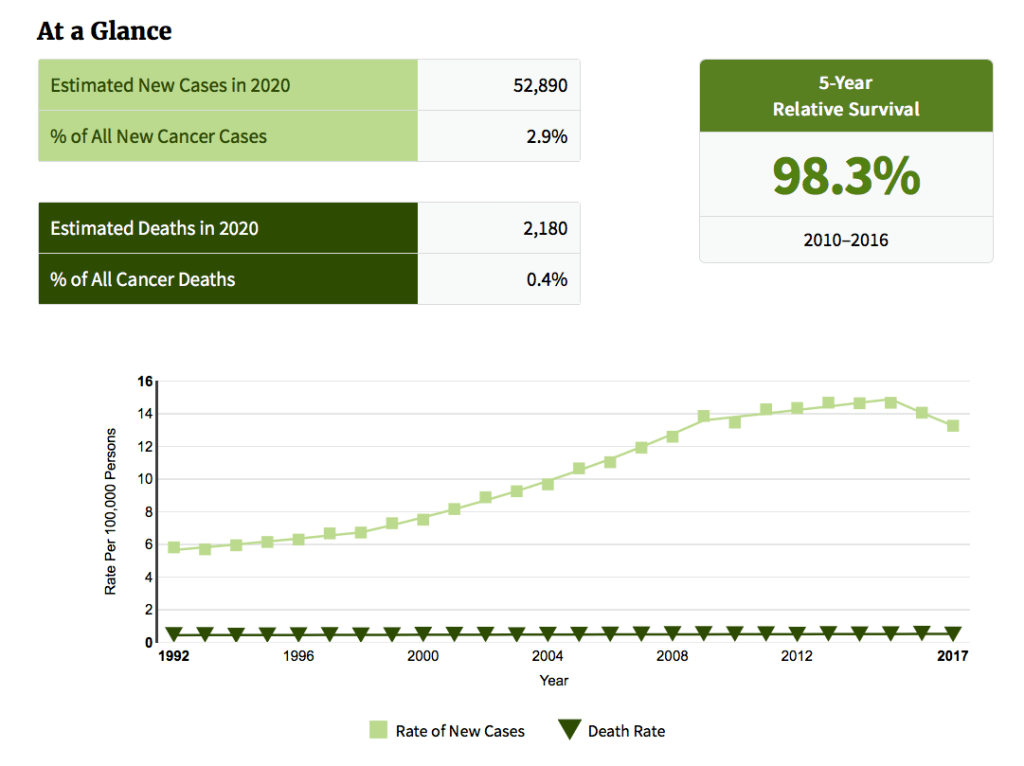Select the % of All Cancer Deaths label

click(143, 279)
